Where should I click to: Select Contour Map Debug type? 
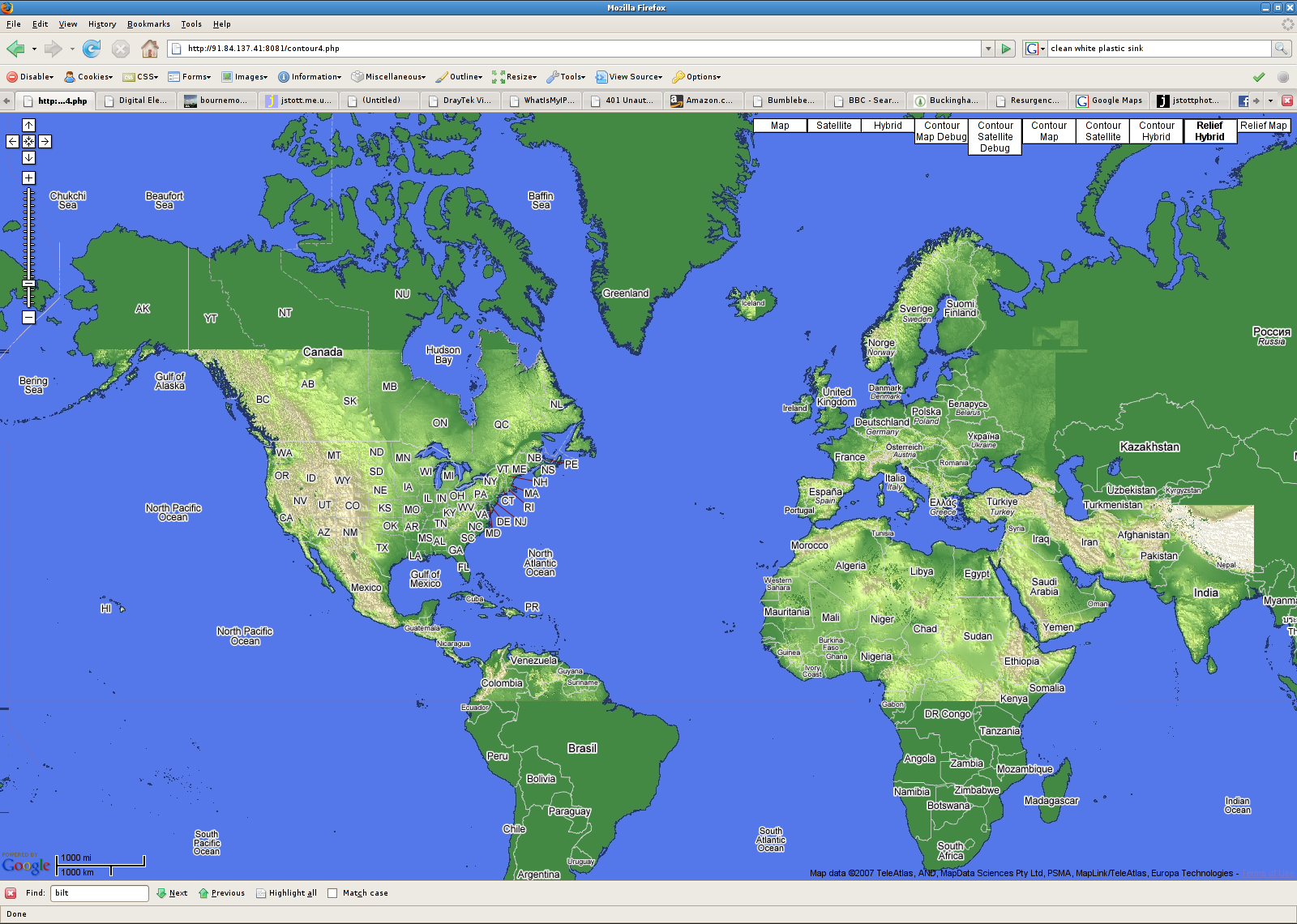pyautogui.click(x=941, y=131)
